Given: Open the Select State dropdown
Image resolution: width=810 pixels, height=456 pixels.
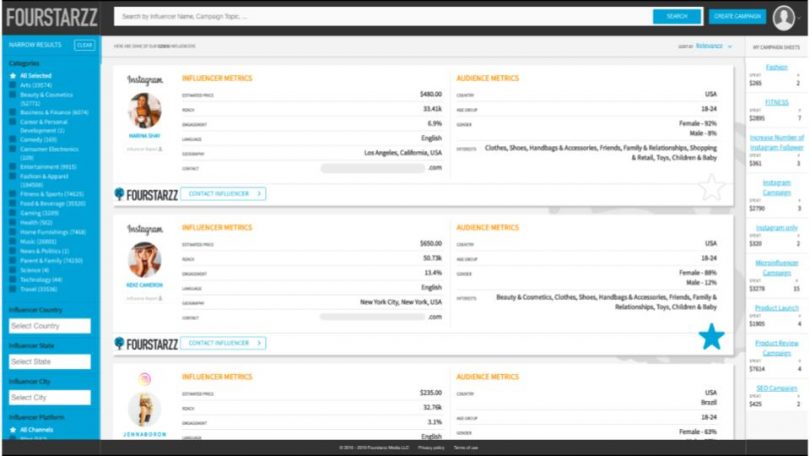Looking at the screenshot, I should click(50, 361).
